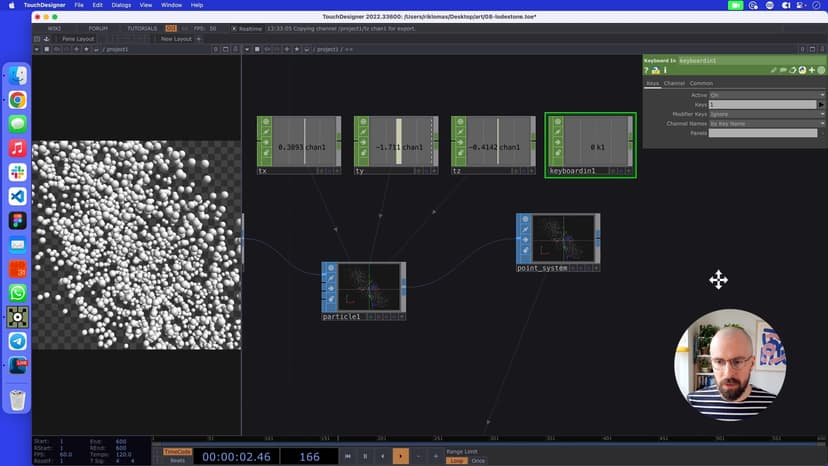
Task: Switch to the Channel parameter tab
Action: tap(674, 83)
